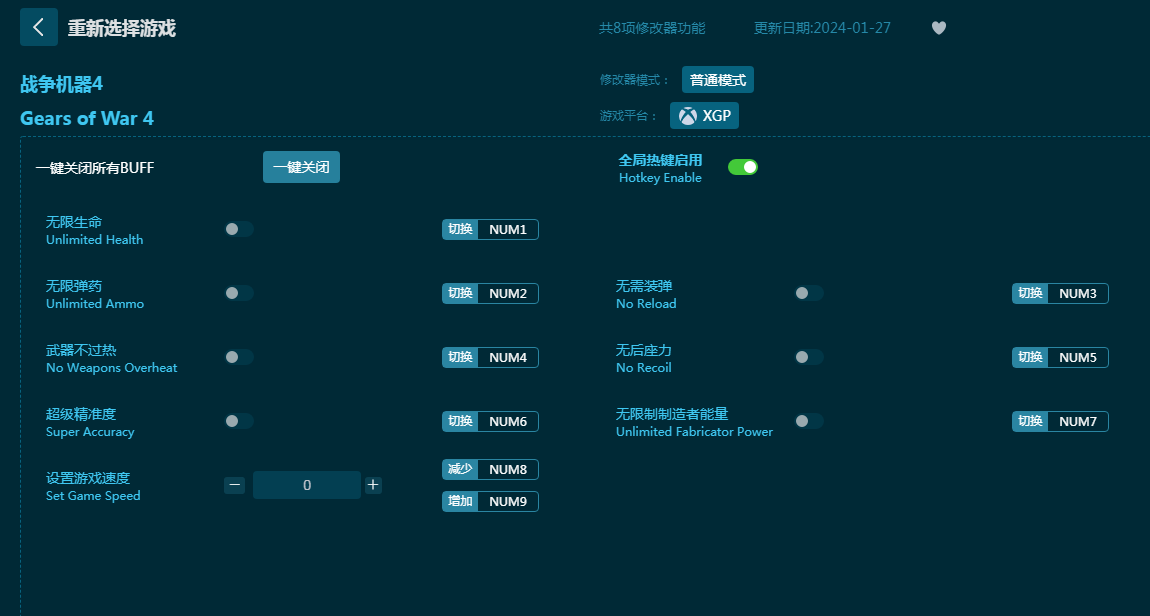This screenshot has height=616, width=1150.
Task: Toggle the Hotkey Enable switch
Action: 743,167
